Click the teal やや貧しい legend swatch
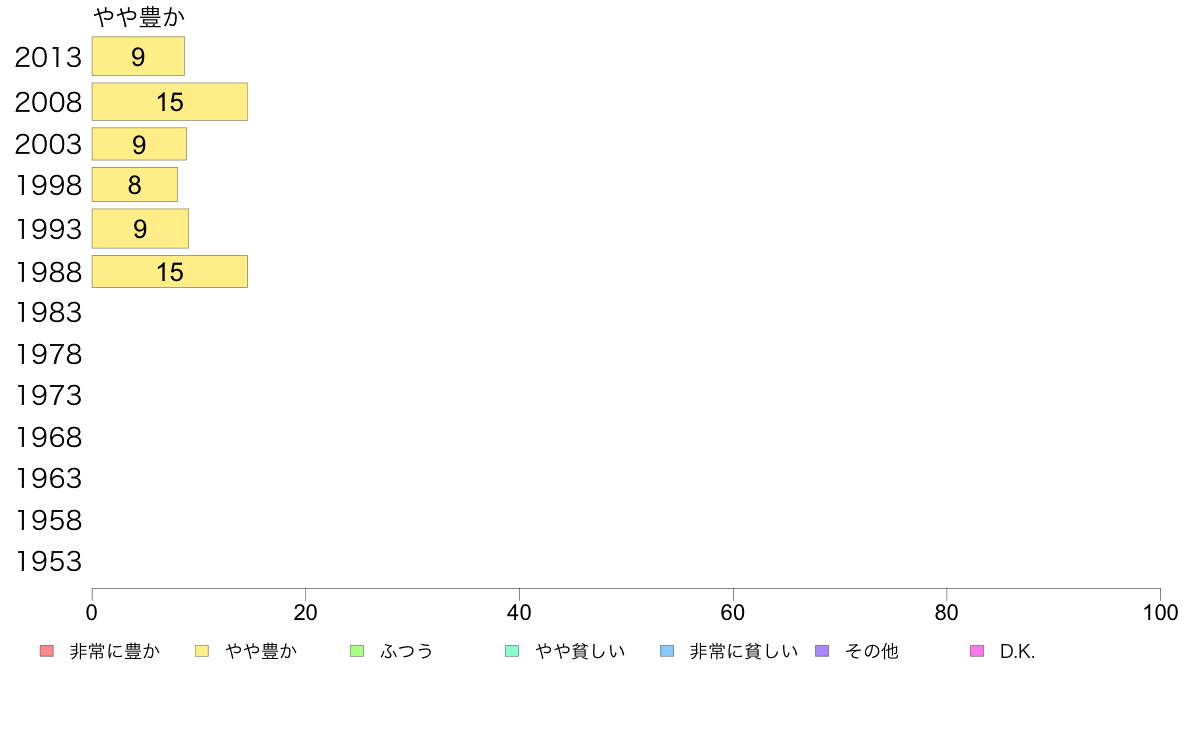 point(512,651)
